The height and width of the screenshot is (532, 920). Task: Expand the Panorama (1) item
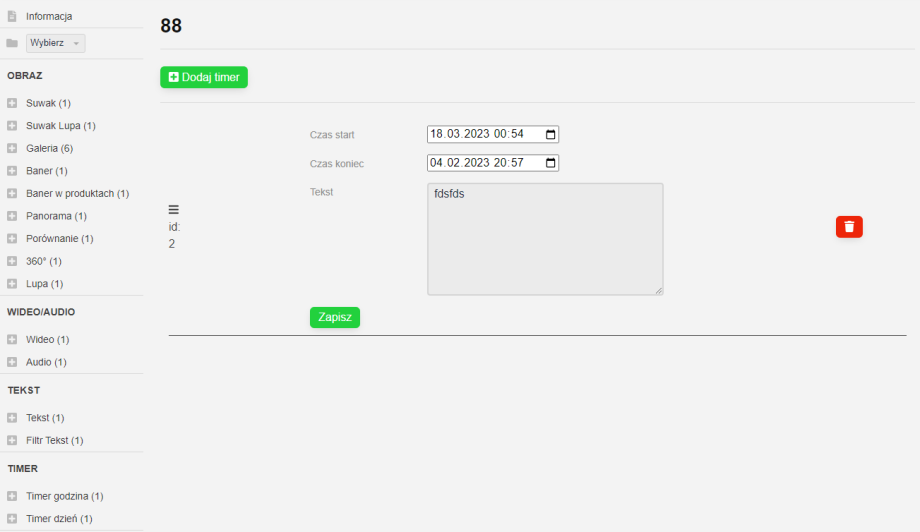(x=56, y=216)
